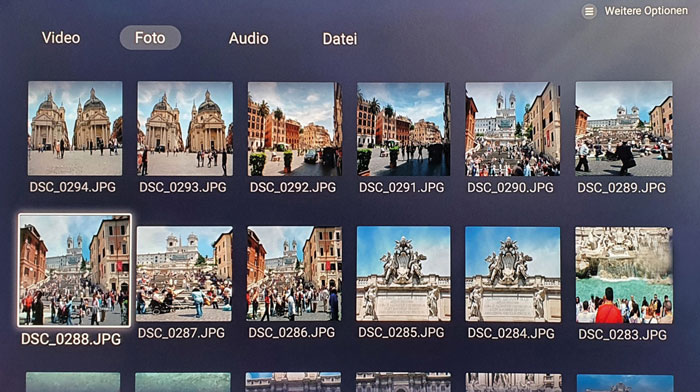Select thumbnail DSC_0289.JPG
The height and width of the screenshot is (392, 700).
624,128
